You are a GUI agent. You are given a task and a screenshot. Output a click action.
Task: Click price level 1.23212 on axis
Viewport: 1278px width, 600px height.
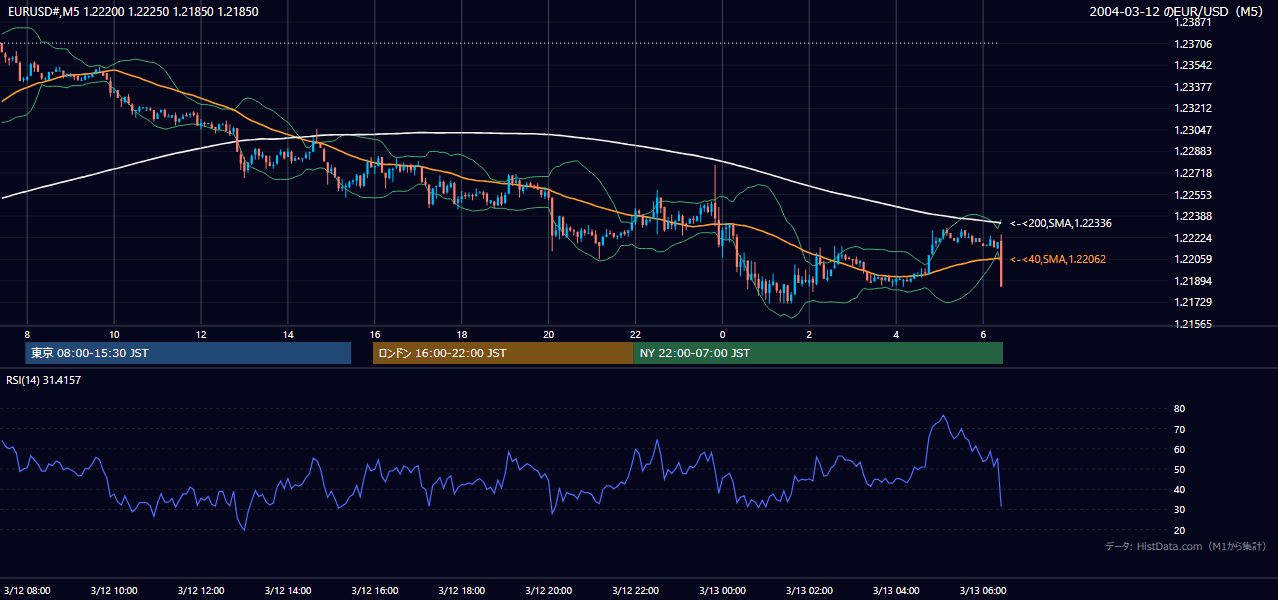(x=1193, y=108)
